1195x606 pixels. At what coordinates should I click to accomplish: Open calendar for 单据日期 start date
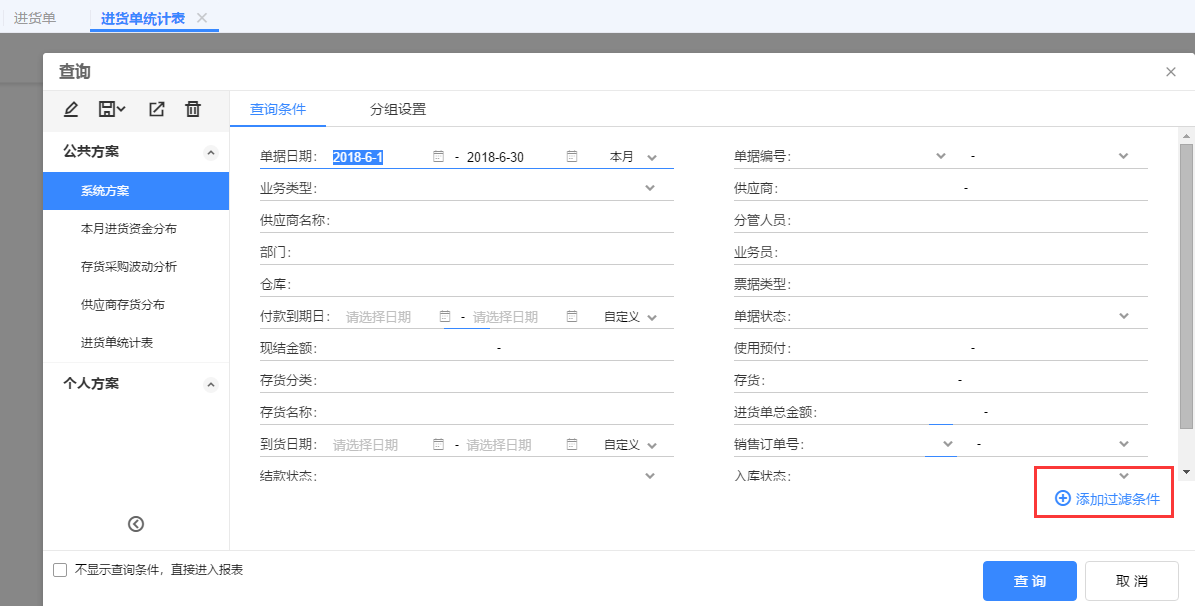tap(438, 156)
